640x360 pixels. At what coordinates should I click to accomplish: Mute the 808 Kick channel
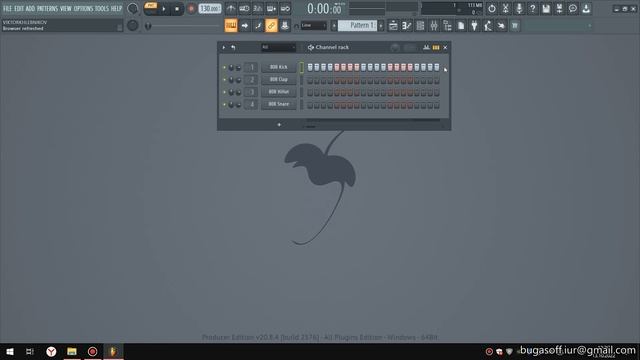224,67
